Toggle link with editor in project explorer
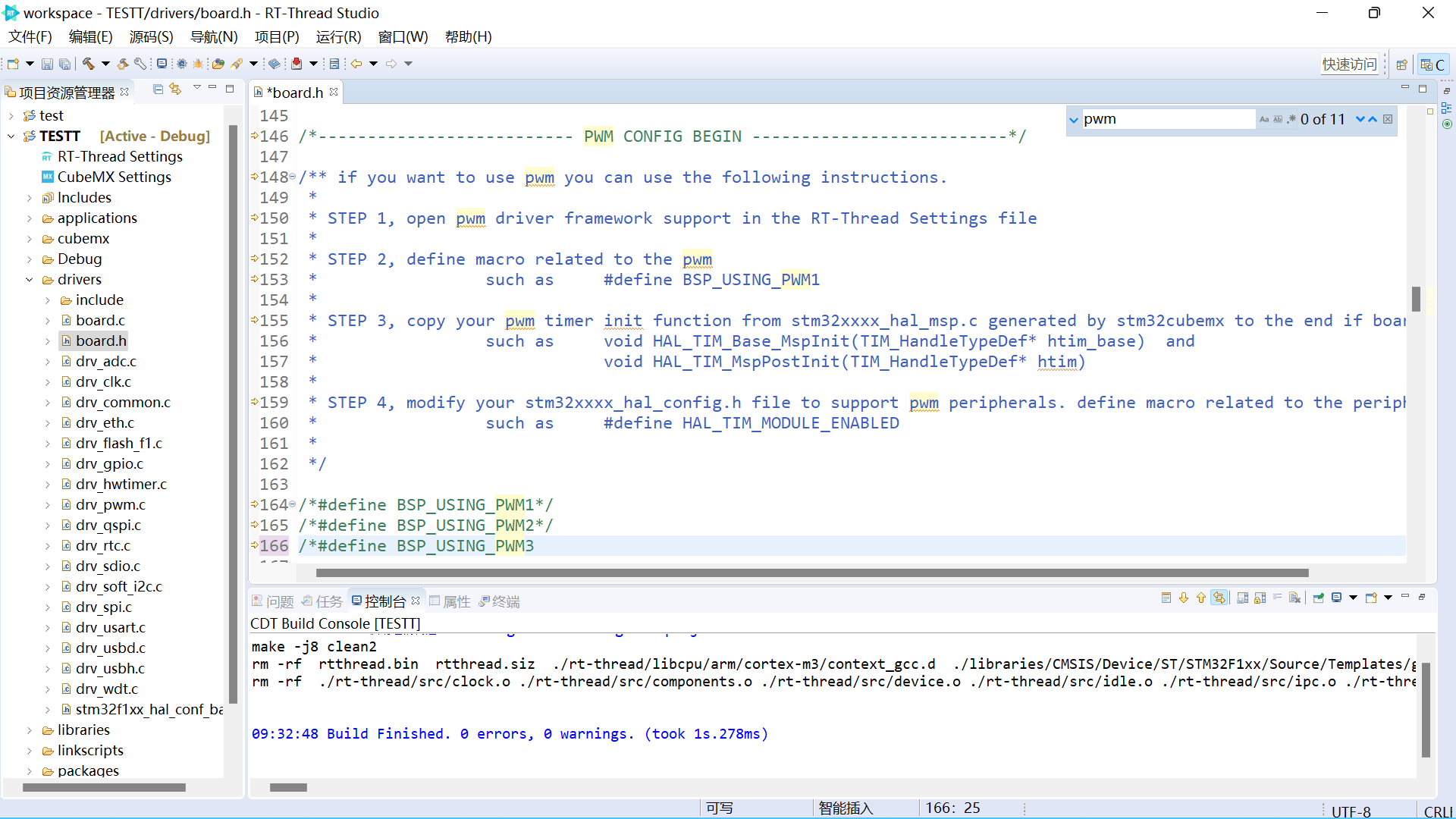 tap(175, 89)
